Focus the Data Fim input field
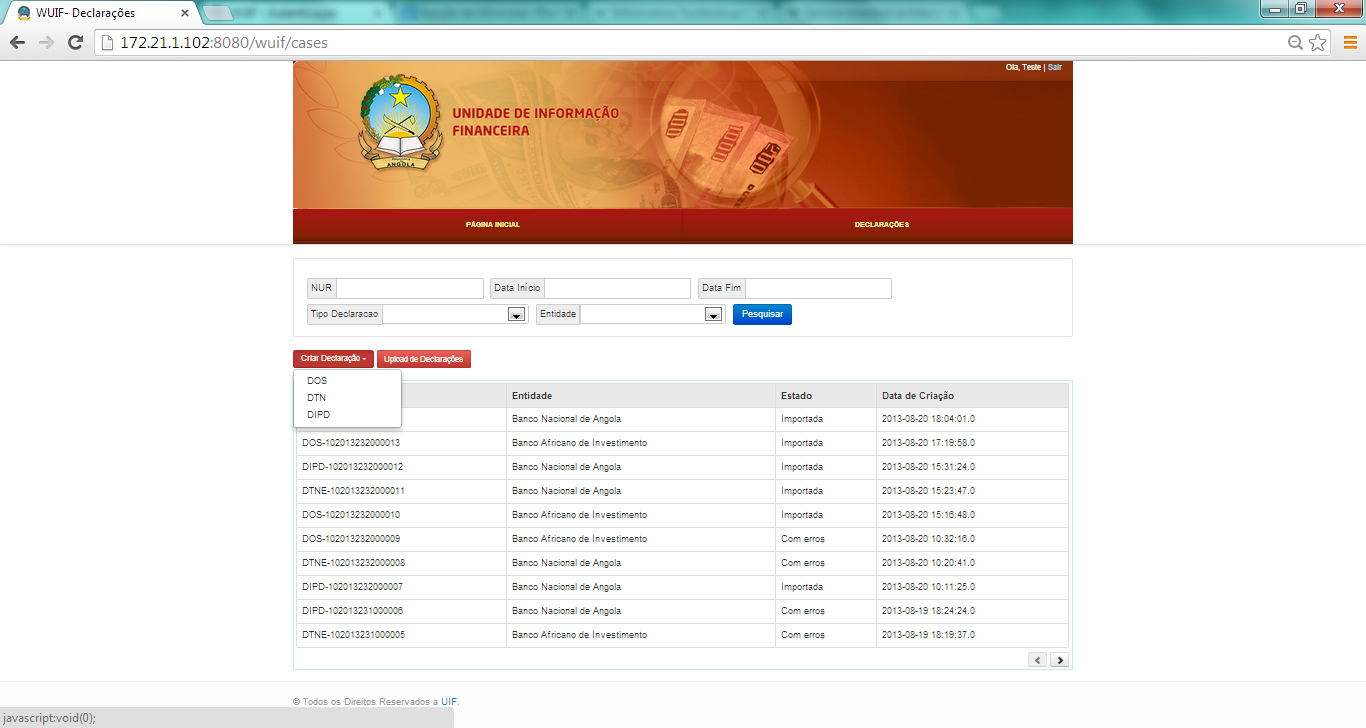 (x=818, y=288)
